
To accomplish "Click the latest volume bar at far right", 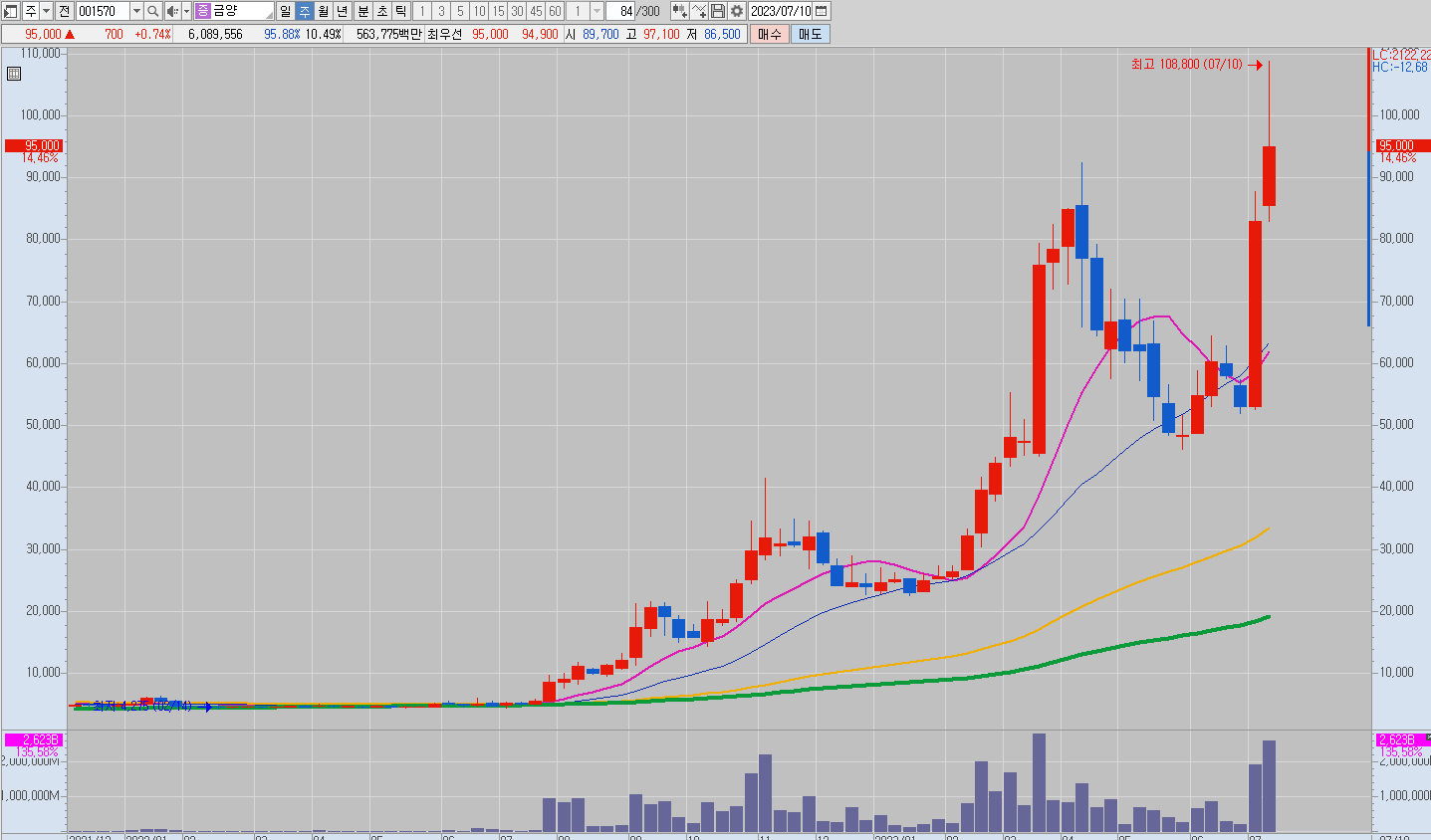I will coord(1269,786).
